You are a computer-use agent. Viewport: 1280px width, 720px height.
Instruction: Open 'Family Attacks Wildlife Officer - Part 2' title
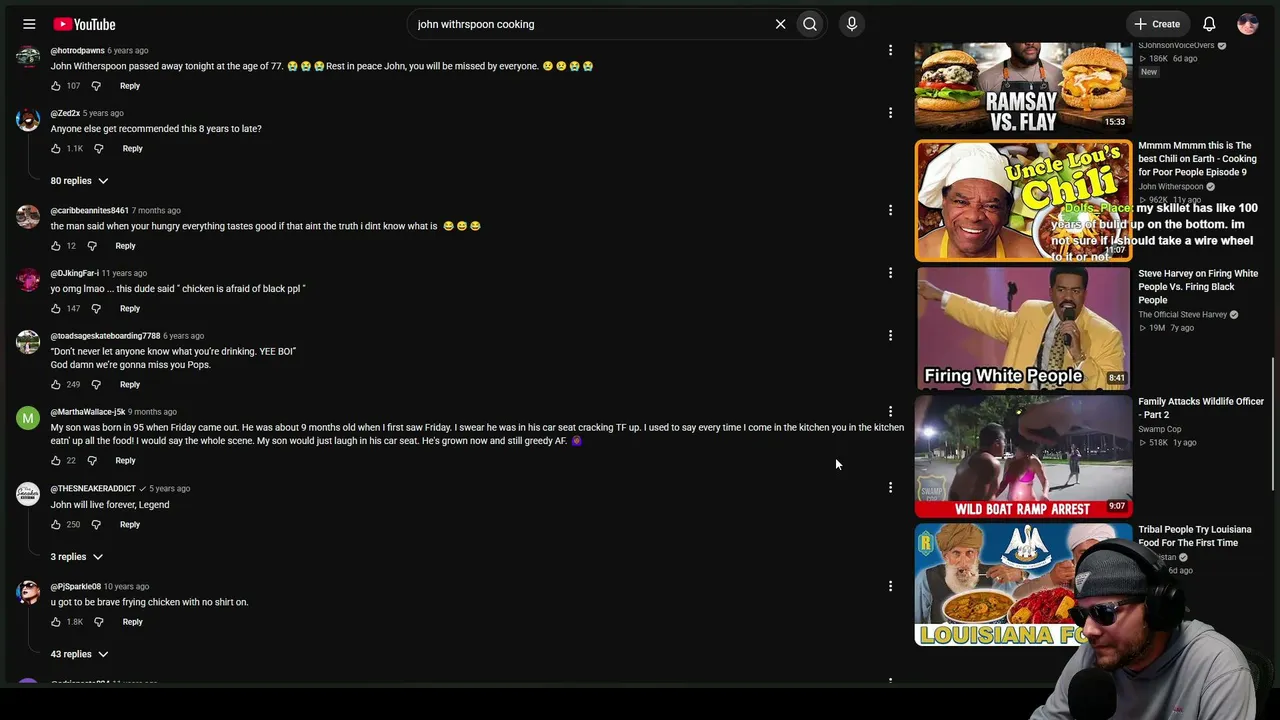click(1201, 408)
